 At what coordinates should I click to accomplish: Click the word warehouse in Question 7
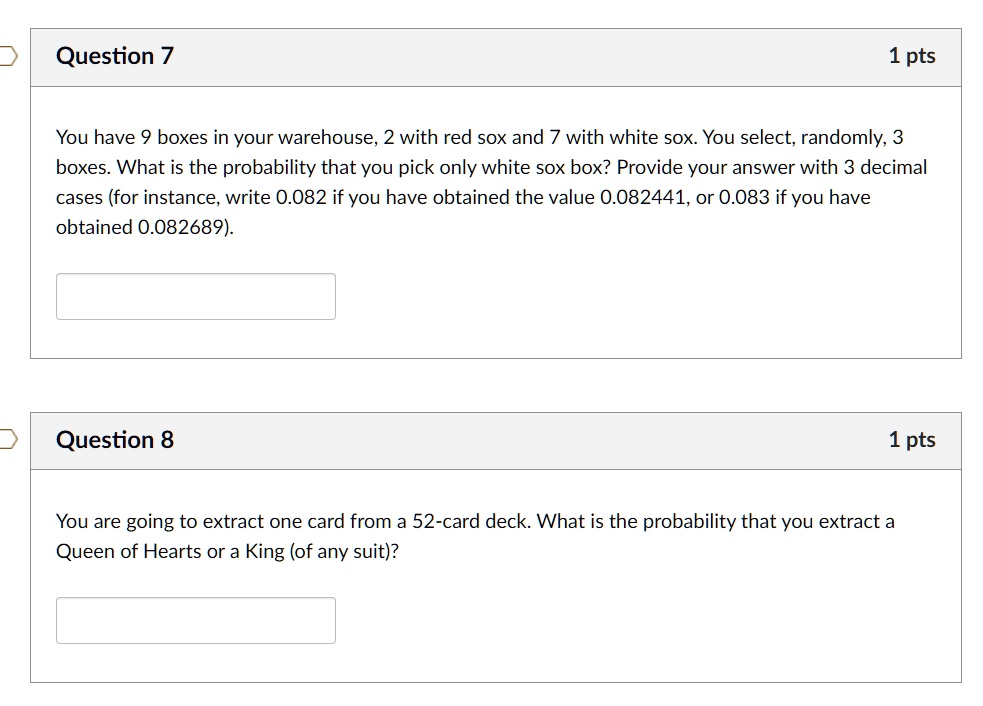point(328,137)
